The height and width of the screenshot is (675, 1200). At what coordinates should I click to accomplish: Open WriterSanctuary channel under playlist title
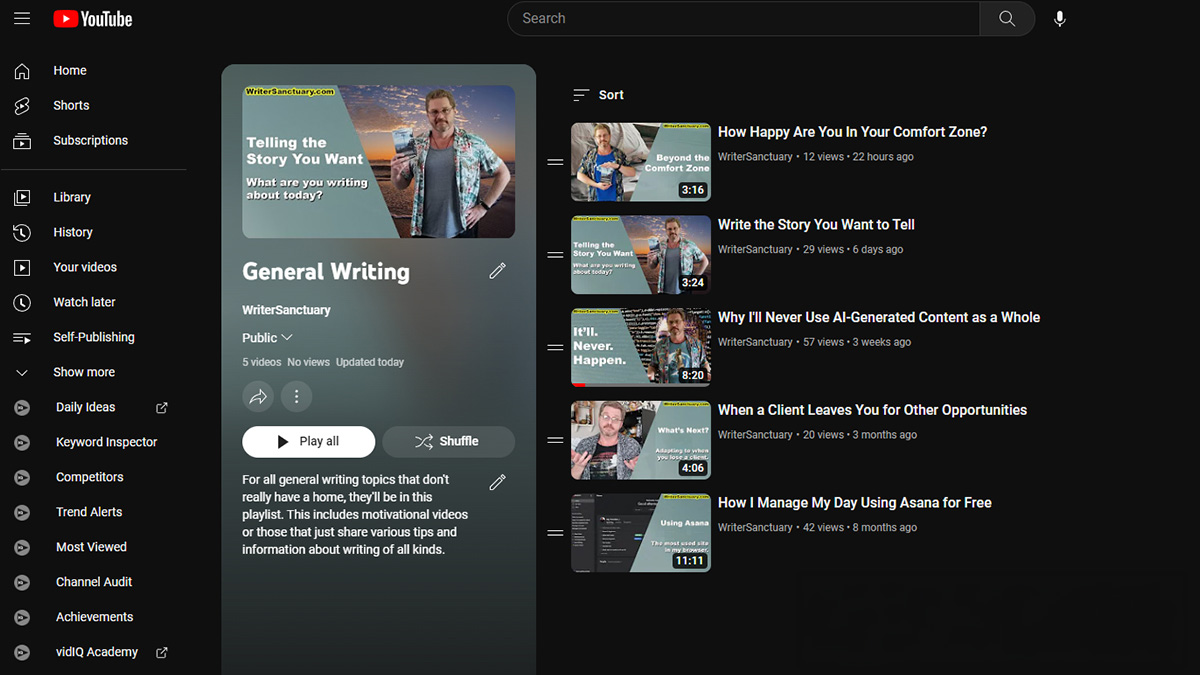click(286, 310)
